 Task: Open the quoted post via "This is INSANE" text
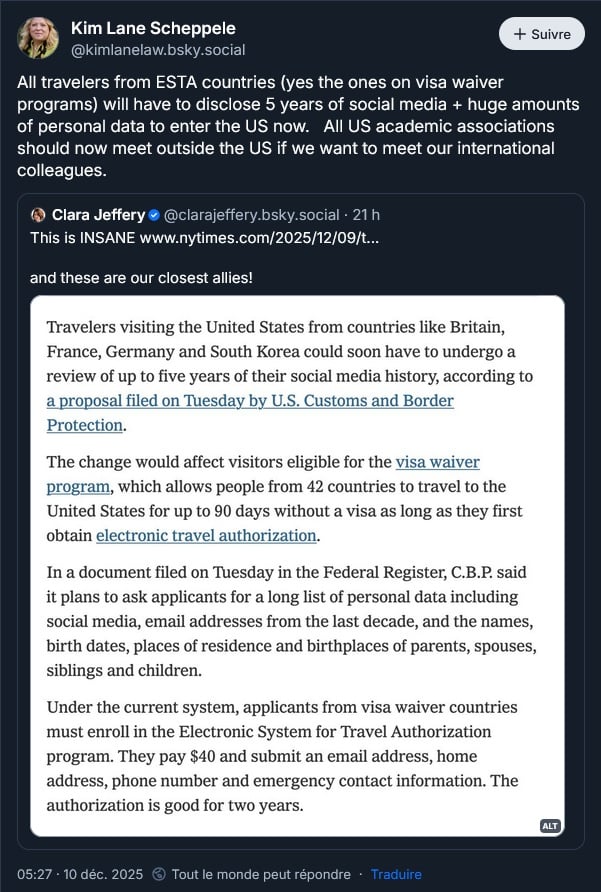(83, 237)
